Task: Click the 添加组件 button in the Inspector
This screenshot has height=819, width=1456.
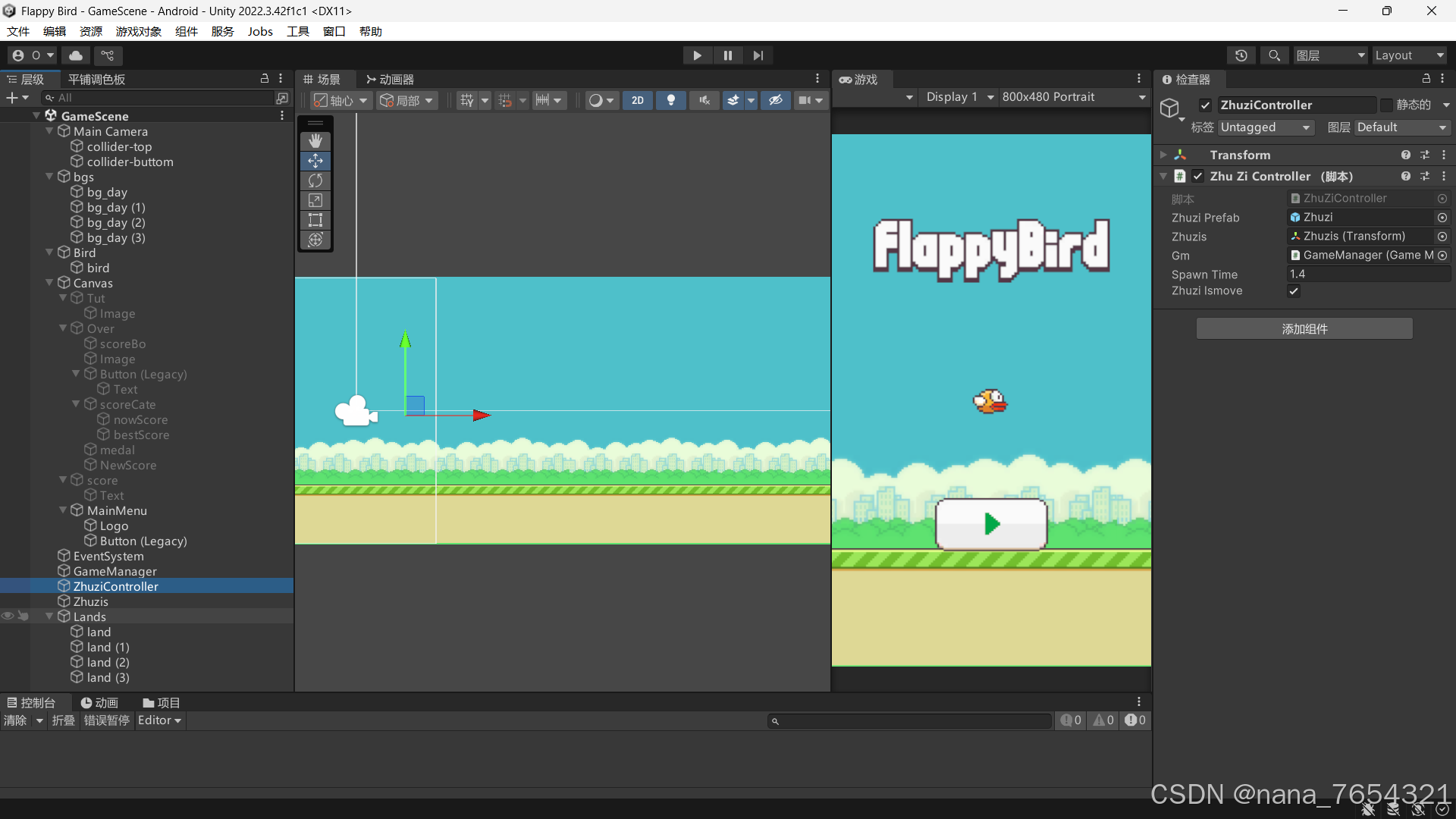Action: [x=1304, y=329]
